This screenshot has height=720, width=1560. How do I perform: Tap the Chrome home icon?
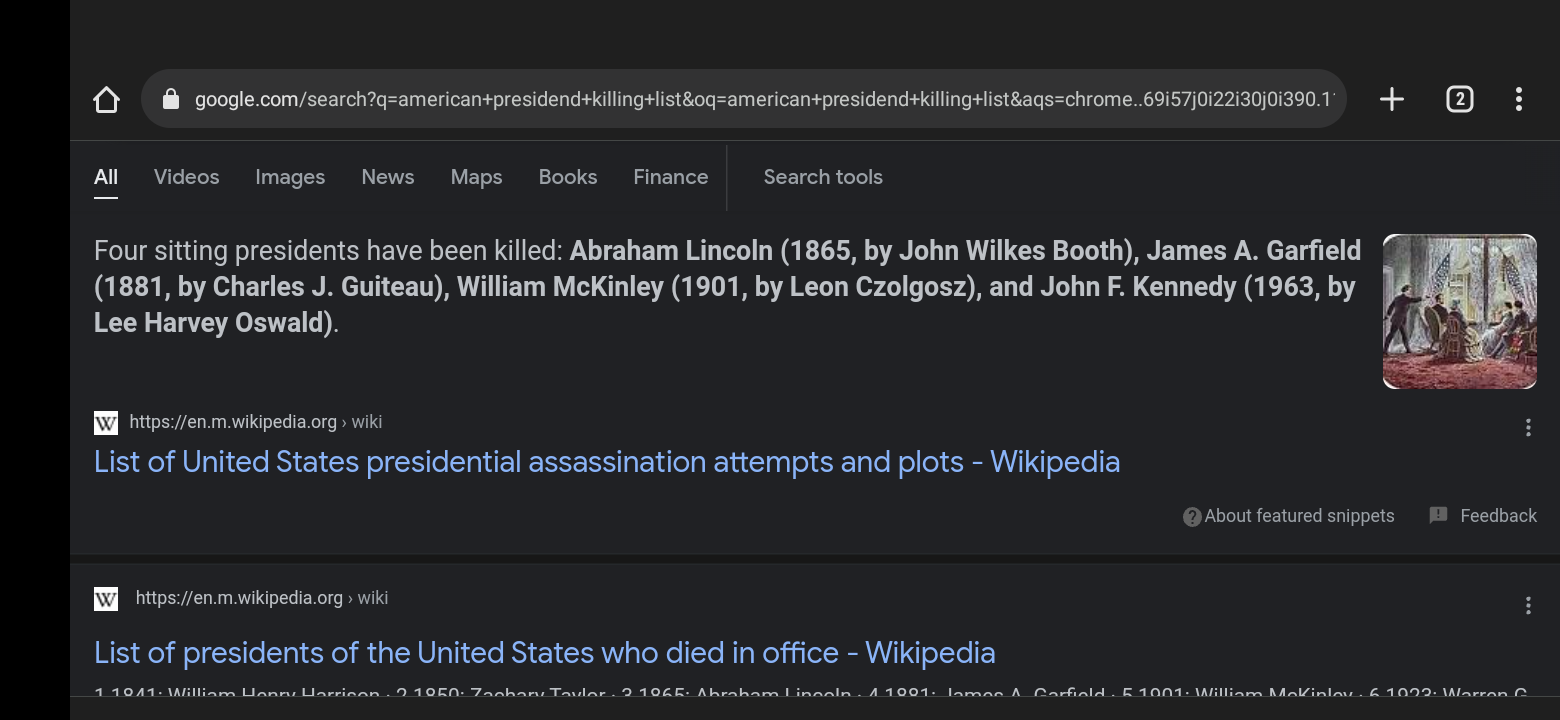106,99
